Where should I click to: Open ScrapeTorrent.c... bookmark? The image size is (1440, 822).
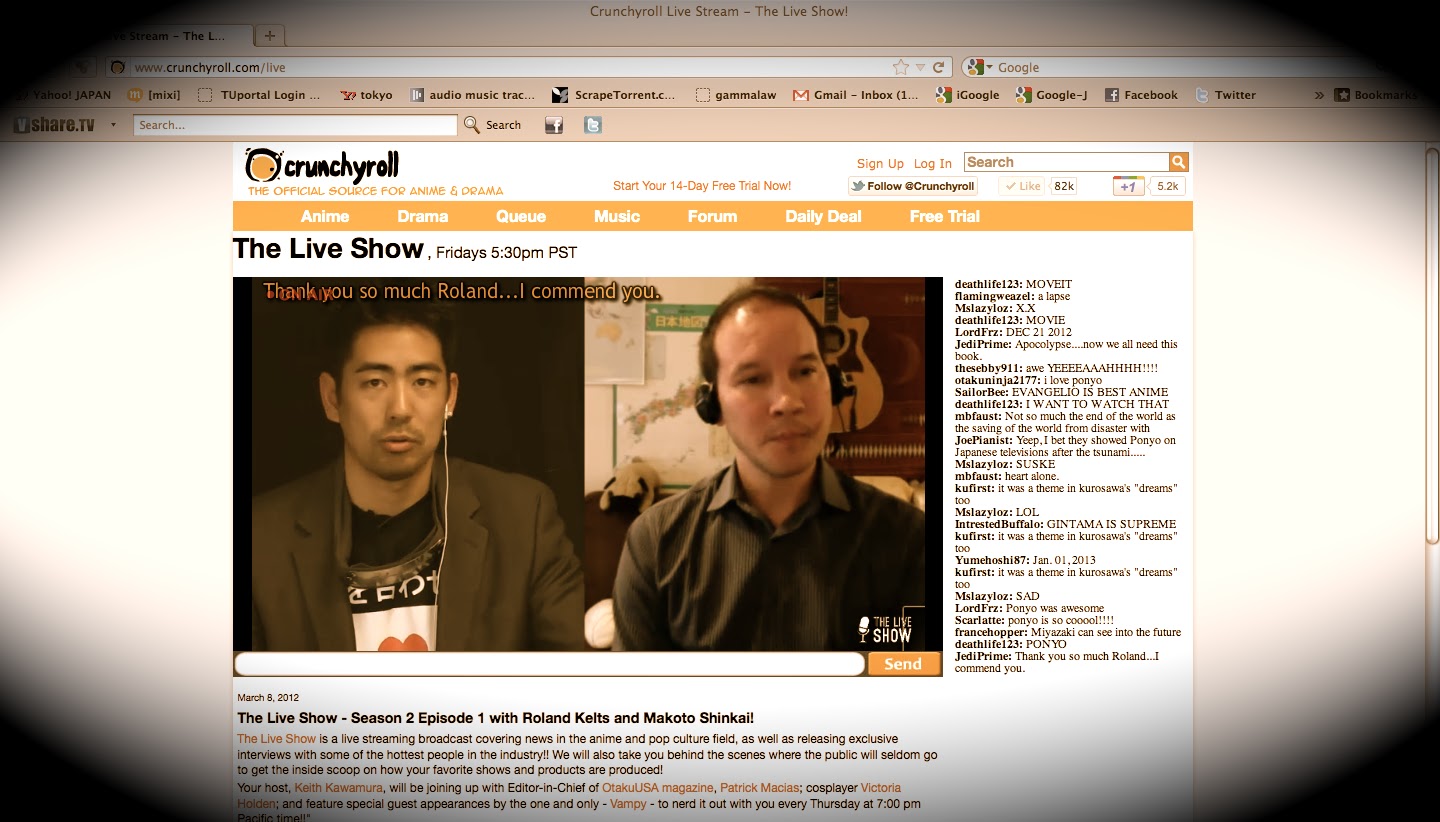click(614, 95)
